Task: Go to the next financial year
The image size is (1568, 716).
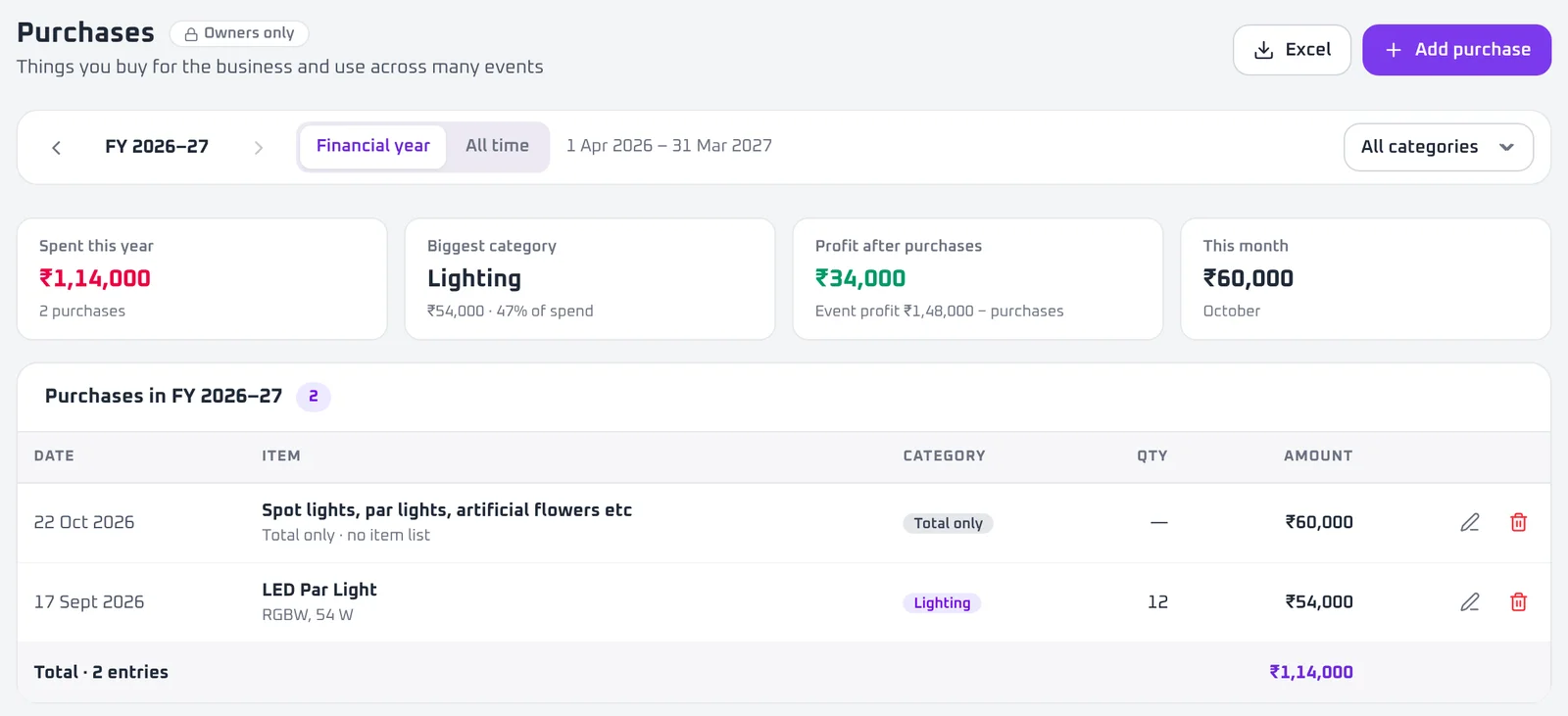Action: click(x=259, y=147)
